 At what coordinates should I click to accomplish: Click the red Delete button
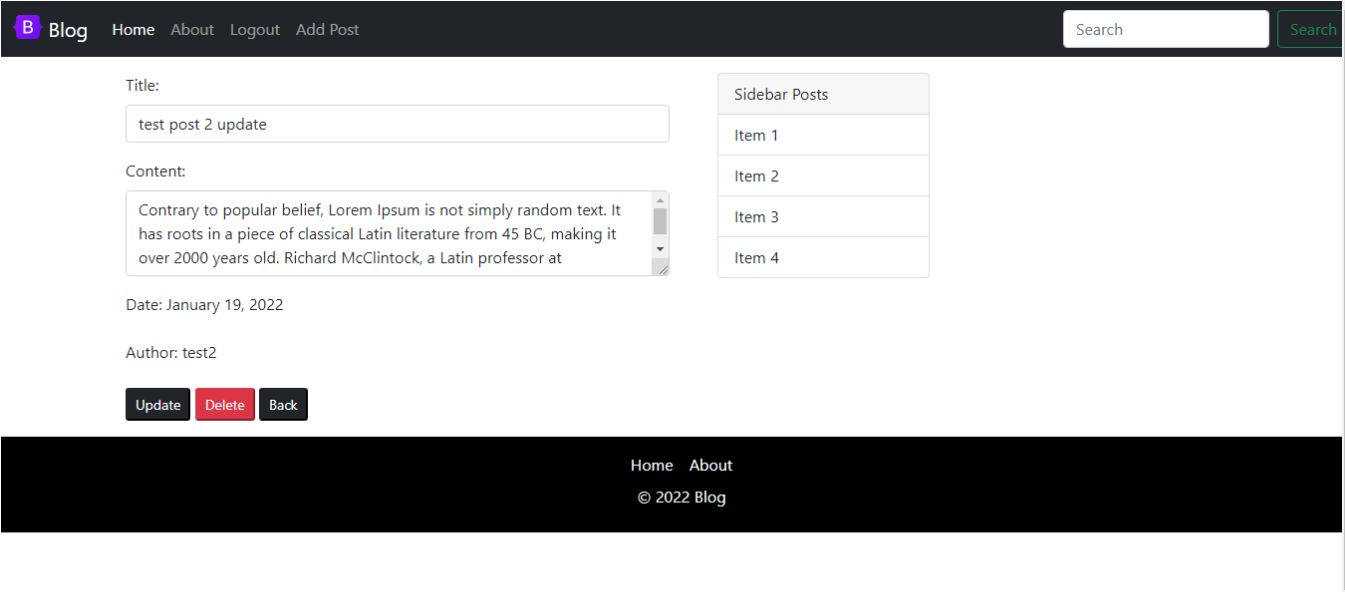(x=225, y=405)
